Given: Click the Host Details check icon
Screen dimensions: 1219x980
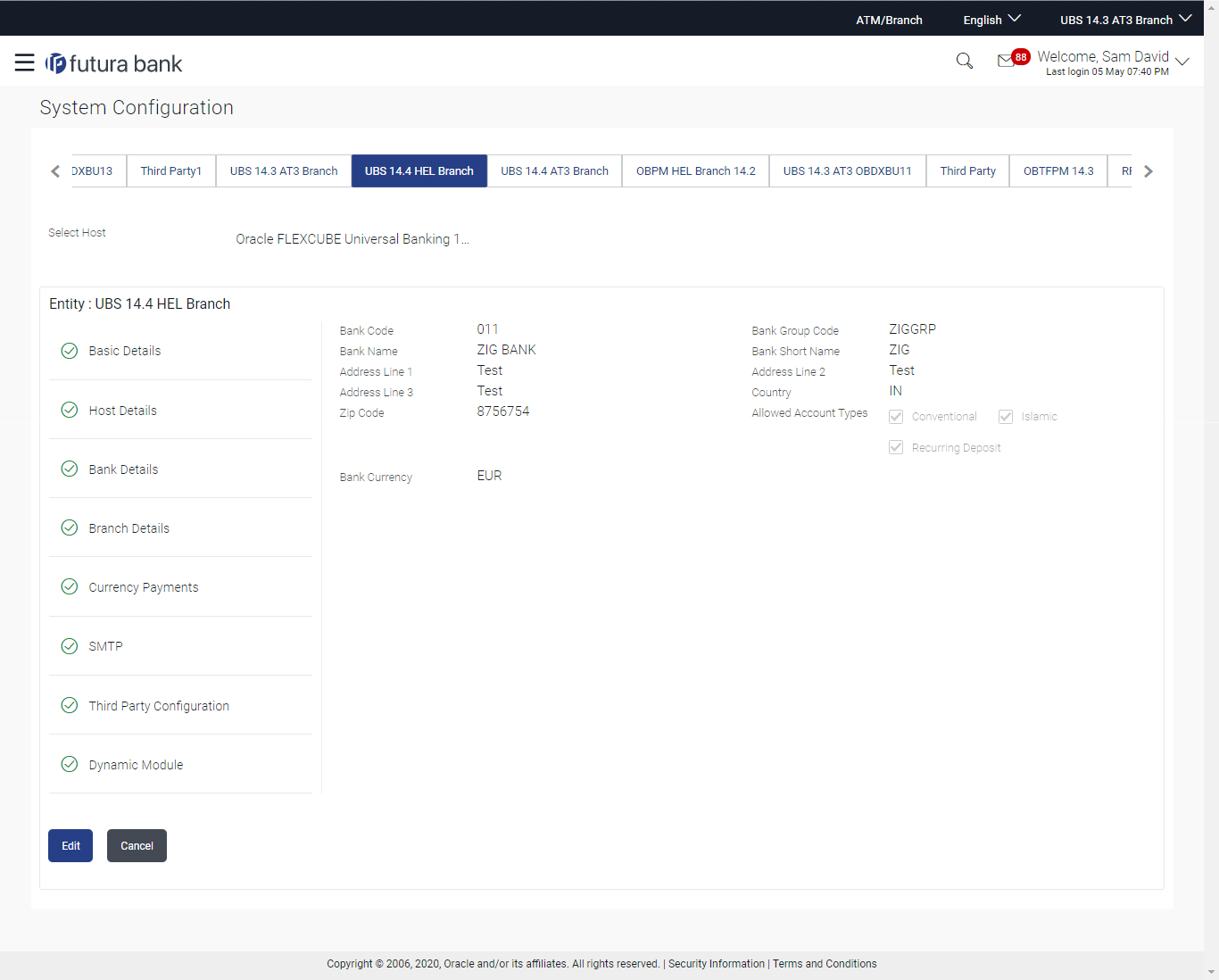Looking at the screenshot, I should pyautogui.click(x=70, y=410).
